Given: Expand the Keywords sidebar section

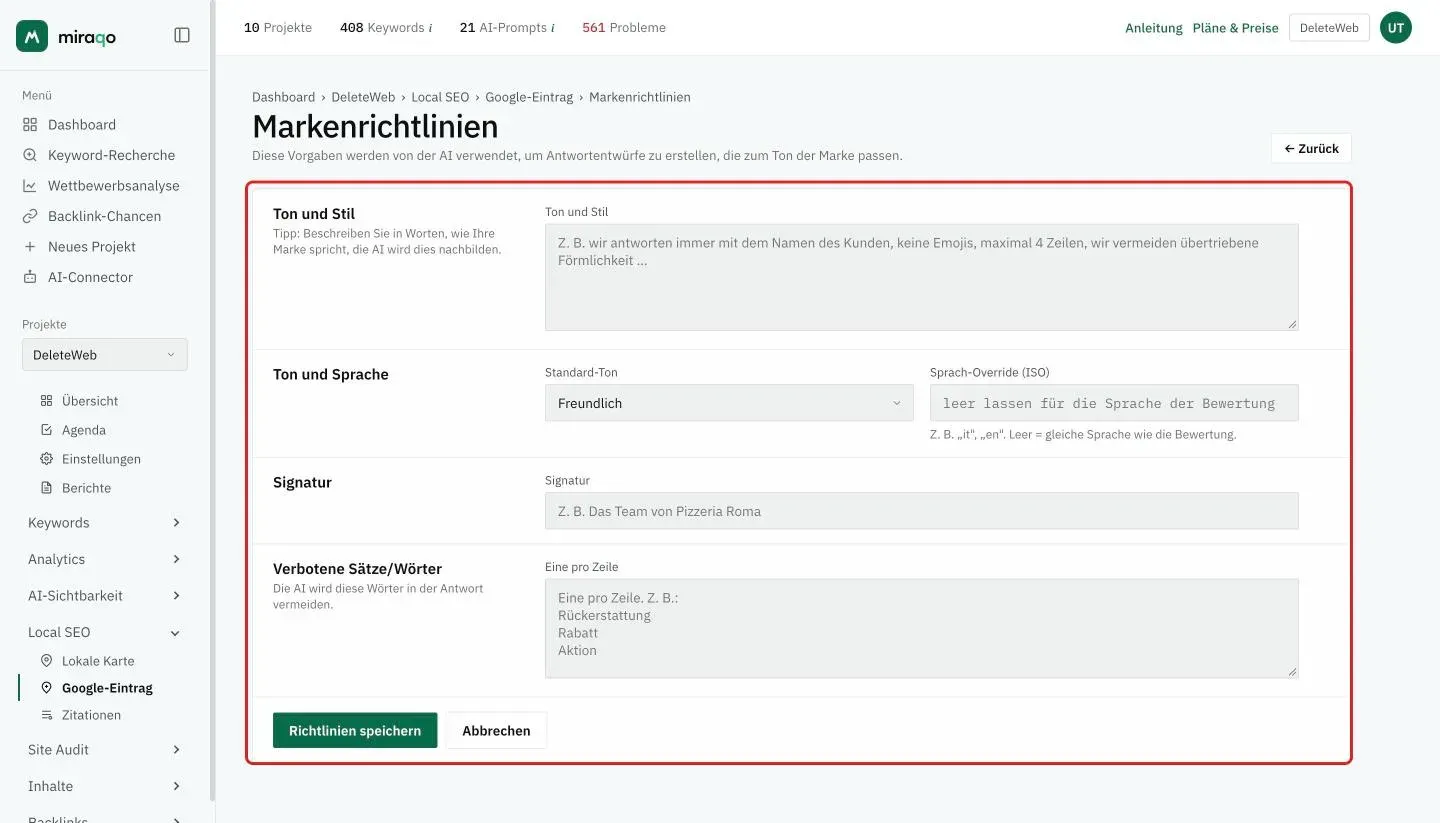Looking at the screenshot, I should 105,523.
